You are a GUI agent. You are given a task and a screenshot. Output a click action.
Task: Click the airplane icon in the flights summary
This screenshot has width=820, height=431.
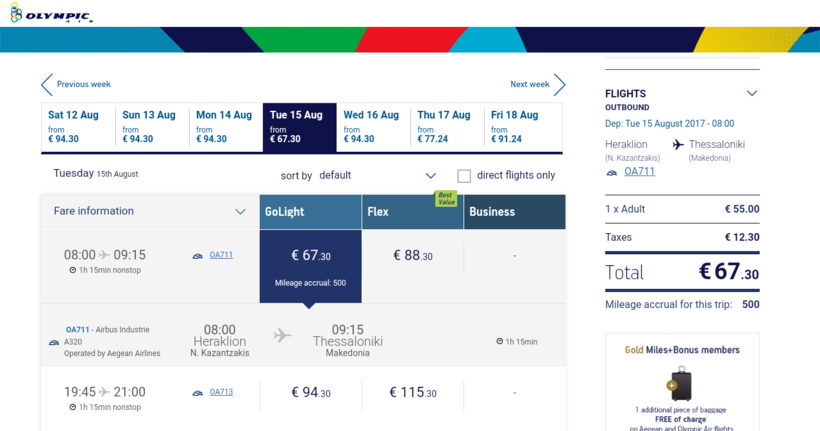(679, 145)
